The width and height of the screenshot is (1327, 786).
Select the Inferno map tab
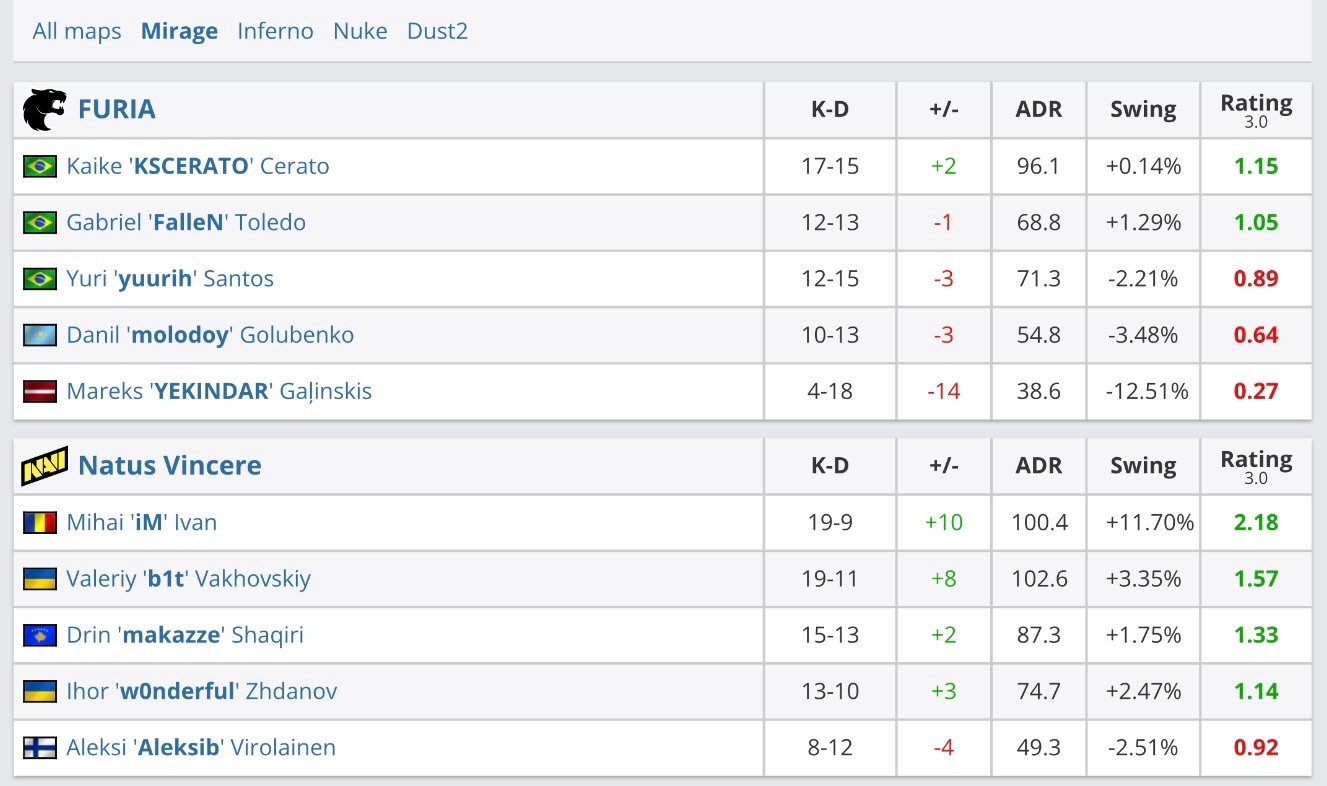tap(275, 31)
